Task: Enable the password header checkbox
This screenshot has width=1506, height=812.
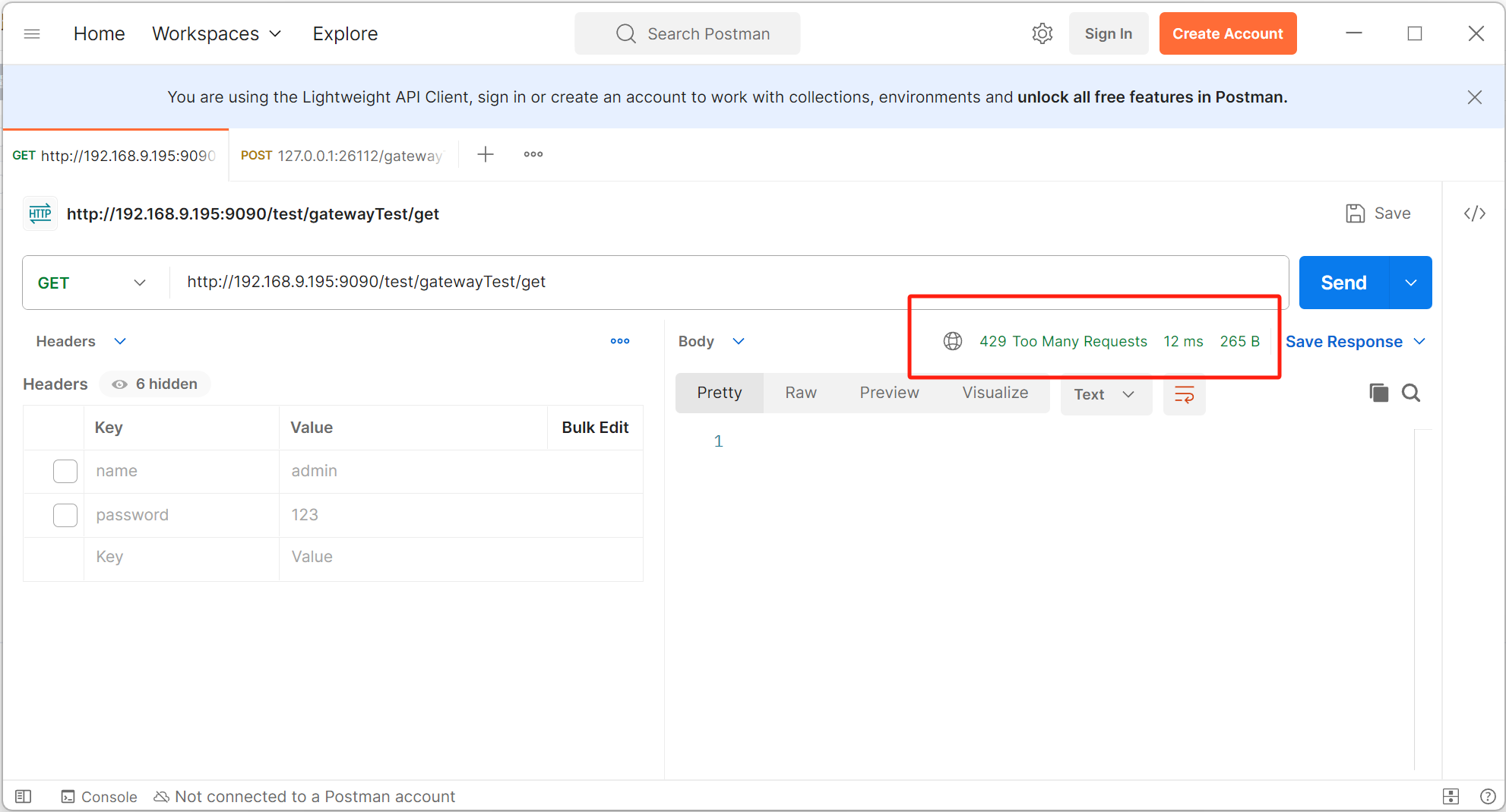Action: click(65, 515)
